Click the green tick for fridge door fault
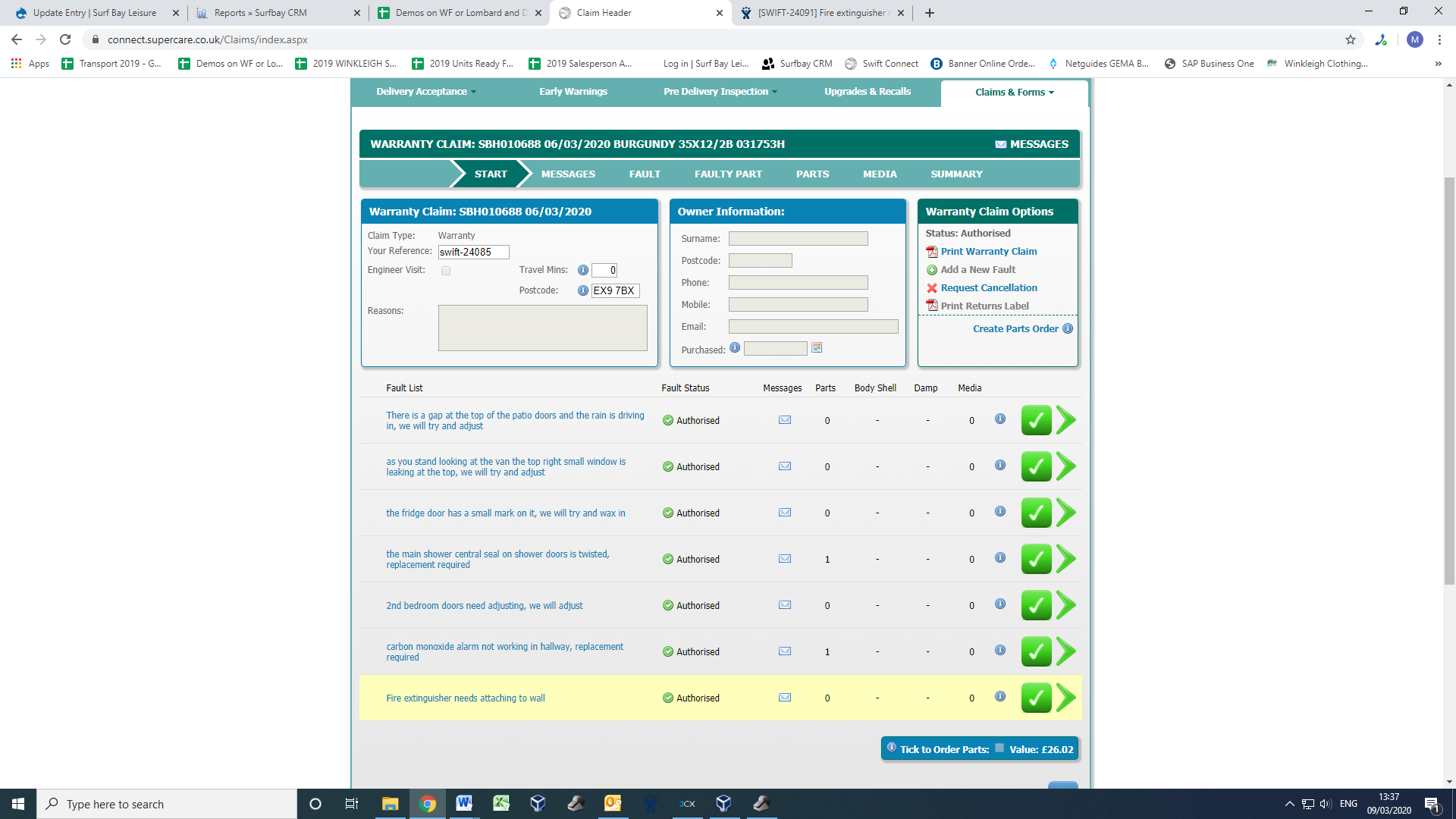Viewport: 1456px width, 819px height. point(1036,513)
